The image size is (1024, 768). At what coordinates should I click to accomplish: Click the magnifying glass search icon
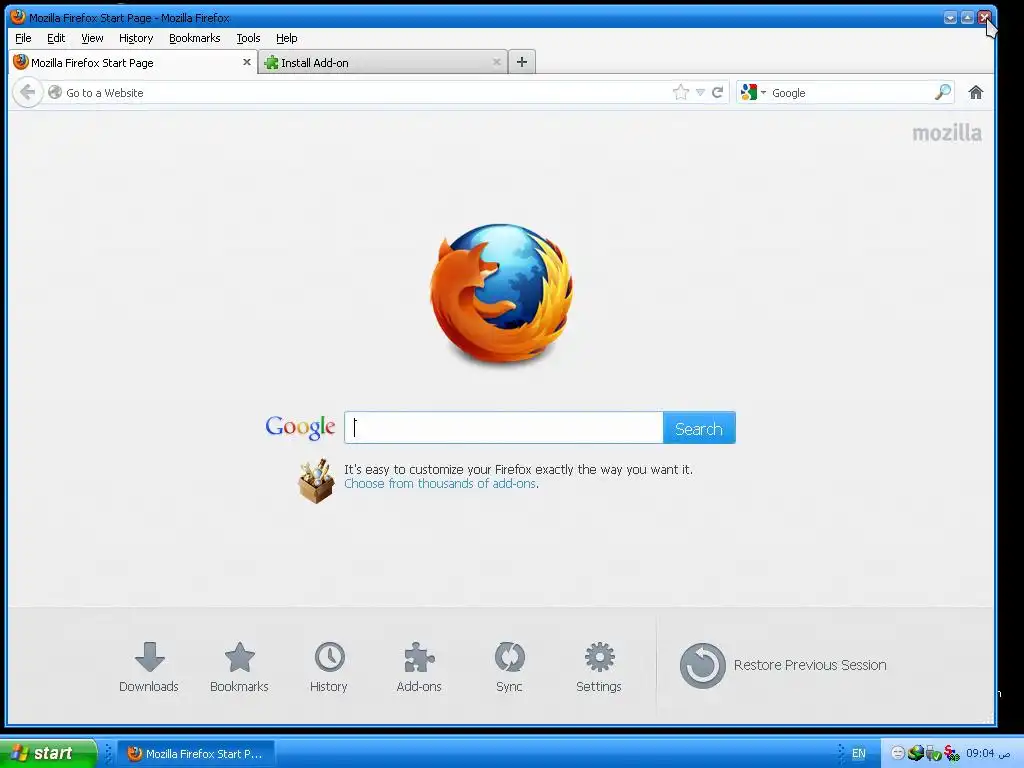pyautogui.click(x=942, y=92)
